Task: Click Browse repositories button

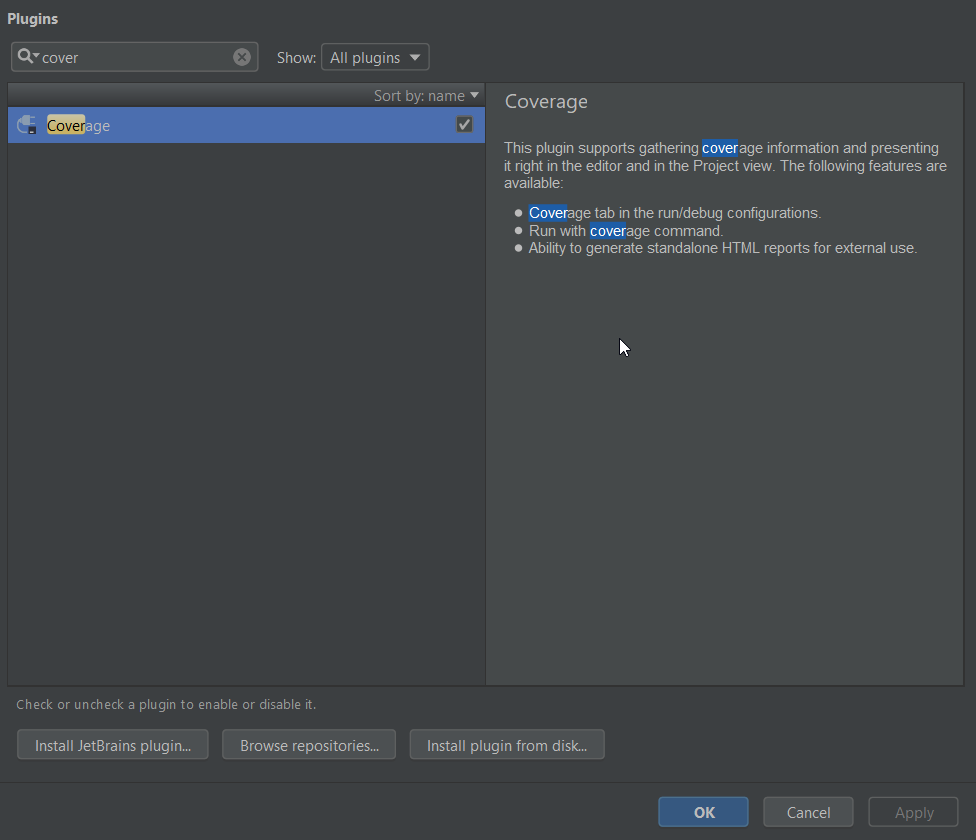Action: pos(309,745)
